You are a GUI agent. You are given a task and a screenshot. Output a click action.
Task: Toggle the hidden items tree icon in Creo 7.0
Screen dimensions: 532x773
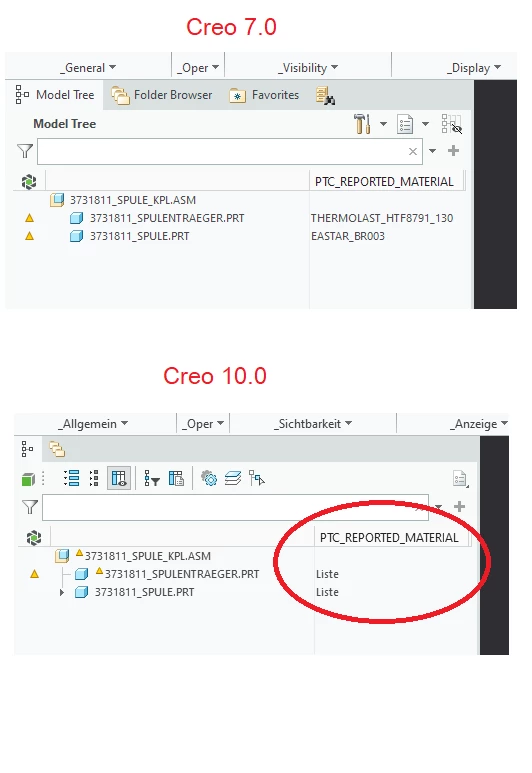(451, 124)
